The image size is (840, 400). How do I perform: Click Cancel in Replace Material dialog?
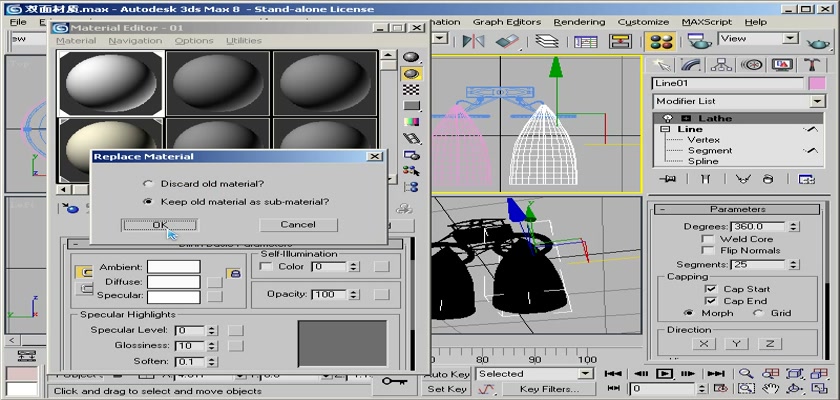(x=298, y=225)
